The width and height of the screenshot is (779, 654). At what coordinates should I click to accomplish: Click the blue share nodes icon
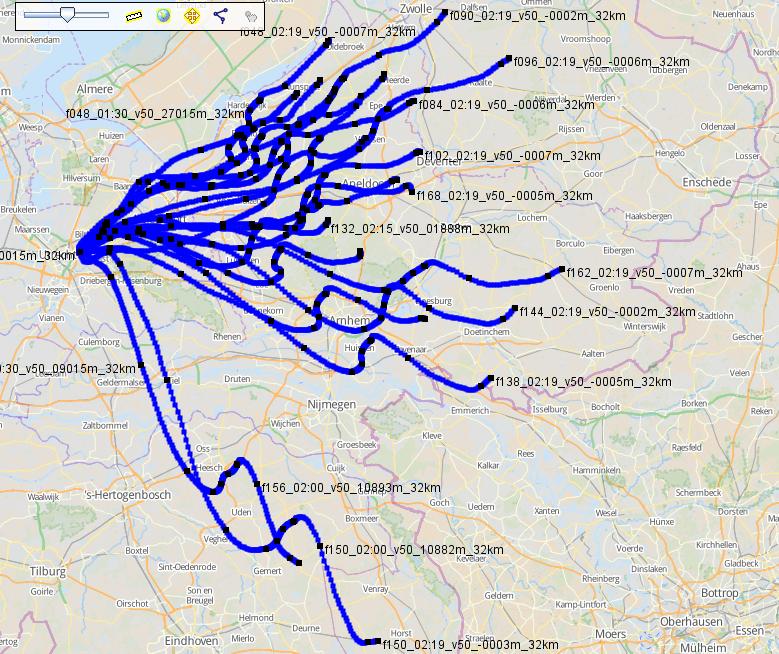coord(221,16)
